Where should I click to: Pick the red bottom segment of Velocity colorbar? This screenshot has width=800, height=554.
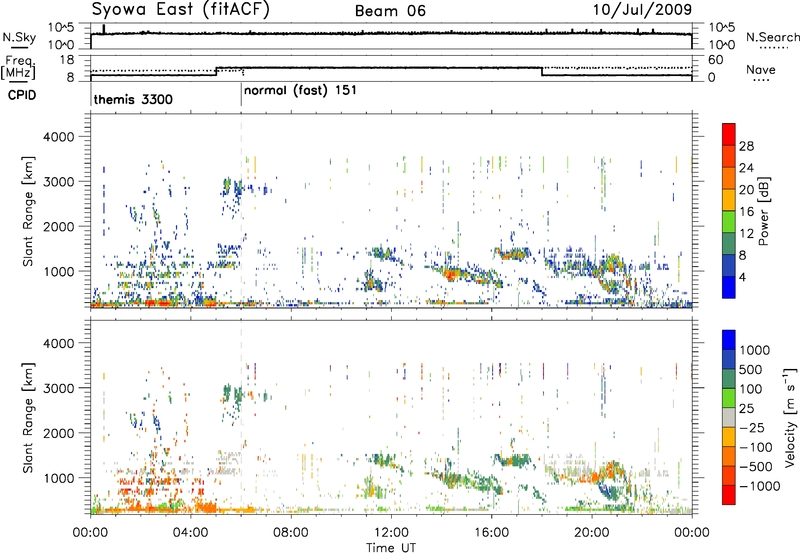[729, 495]
